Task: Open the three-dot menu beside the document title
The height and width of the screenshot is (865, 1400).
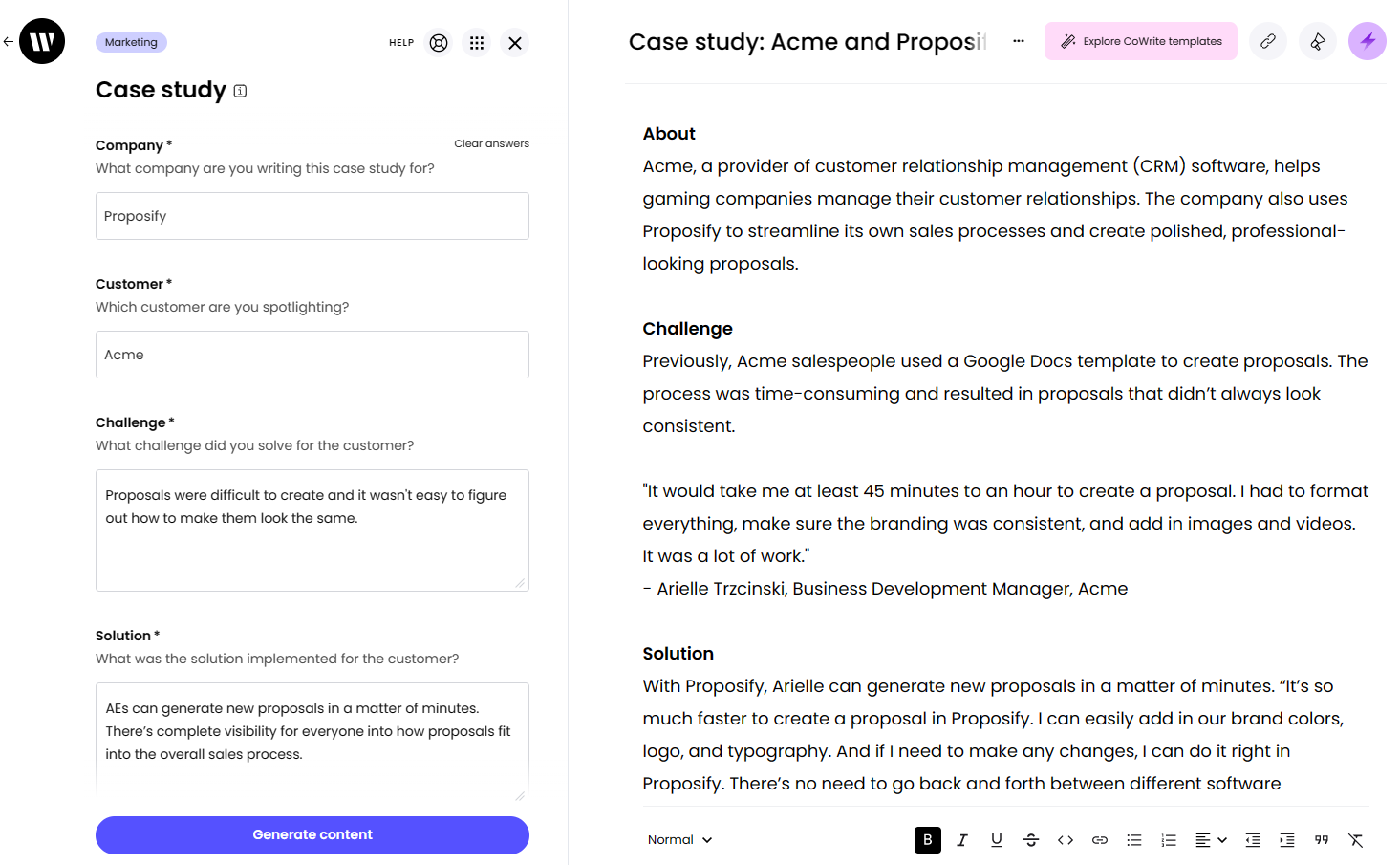Action: click(x=1019, y=41)
